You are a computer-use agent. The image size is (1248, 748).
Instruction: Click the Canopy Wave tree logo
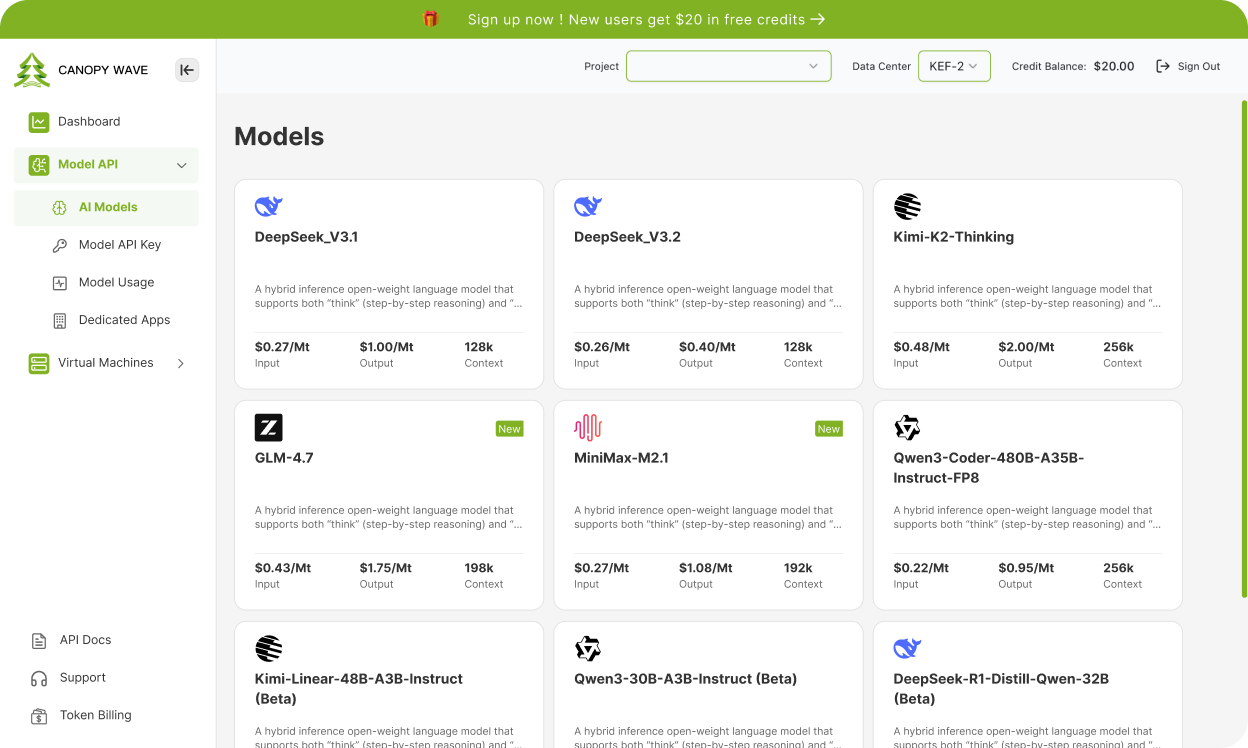pyautogui.click(x=32, y=69)
